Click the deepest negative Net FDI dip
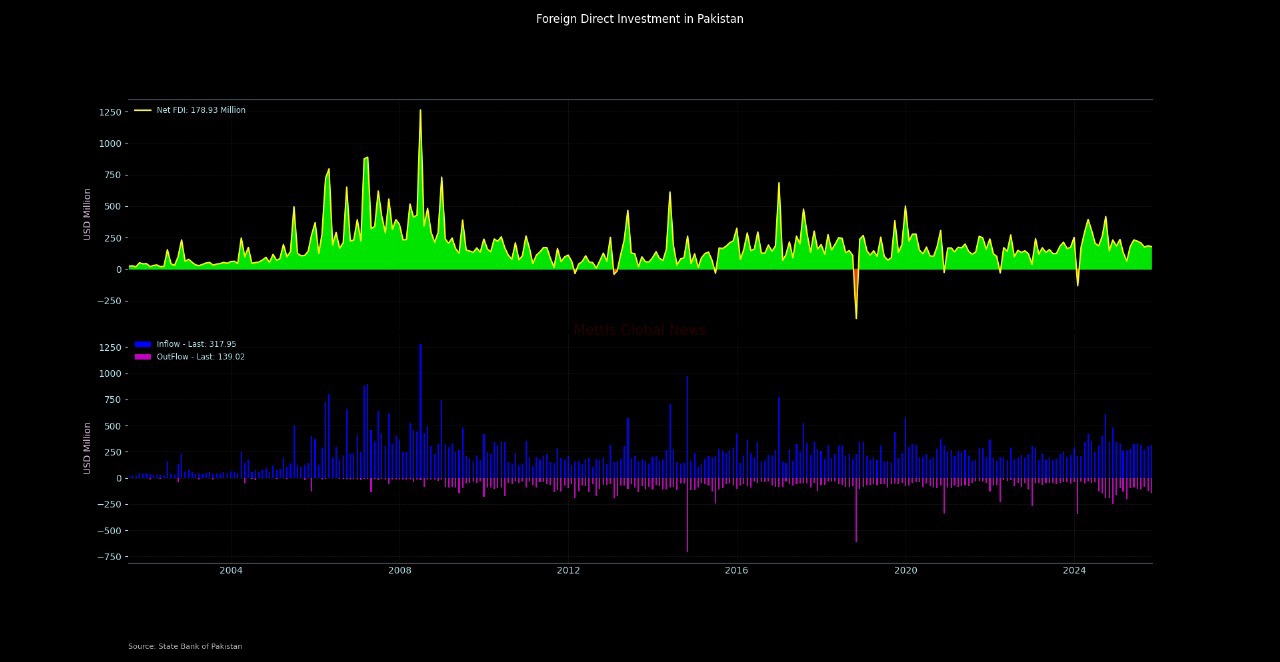1280x662 pixels. [x=856, y=316]
